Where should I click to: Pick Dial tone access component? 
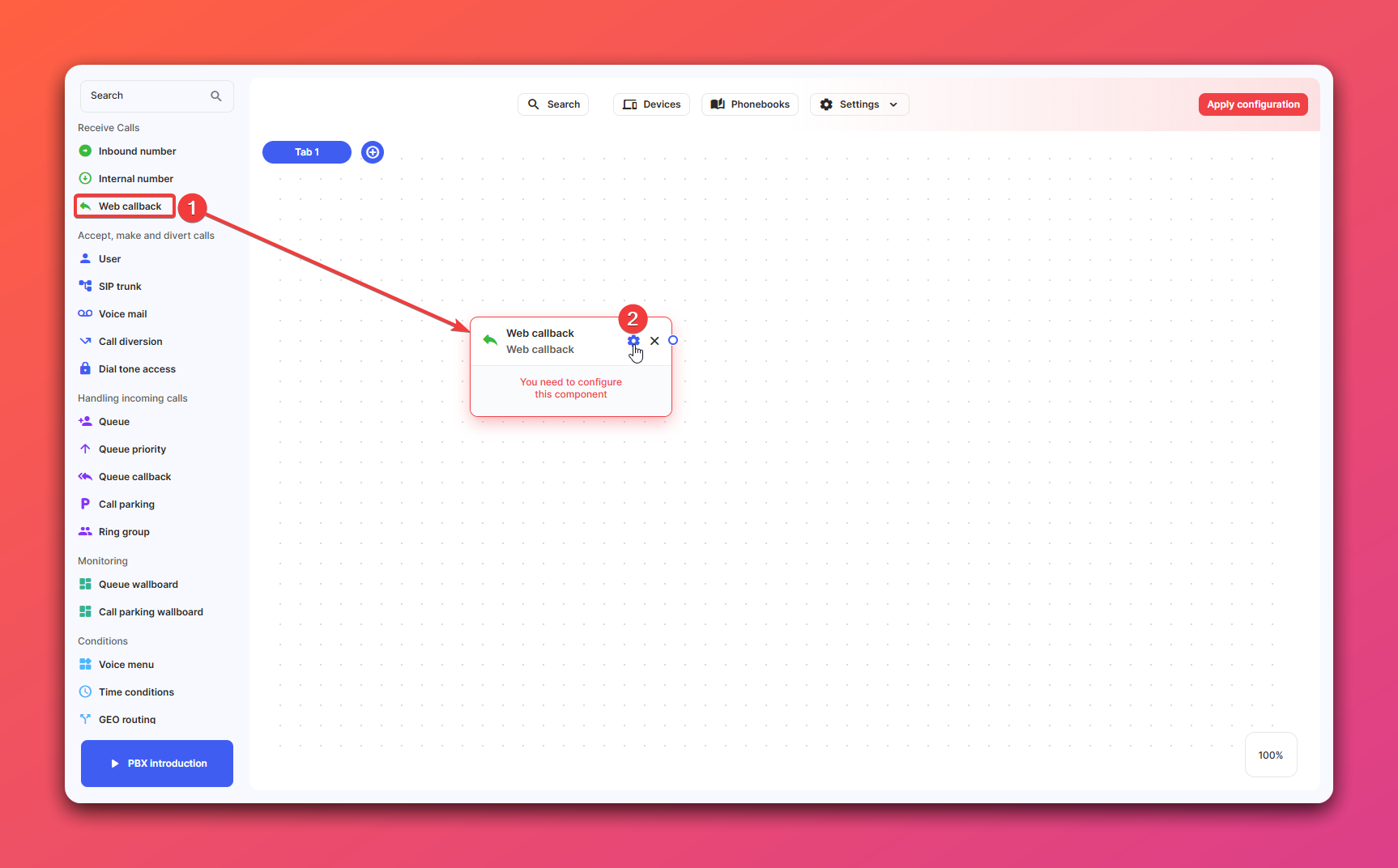pyautogui.click(x=136, y=369)
